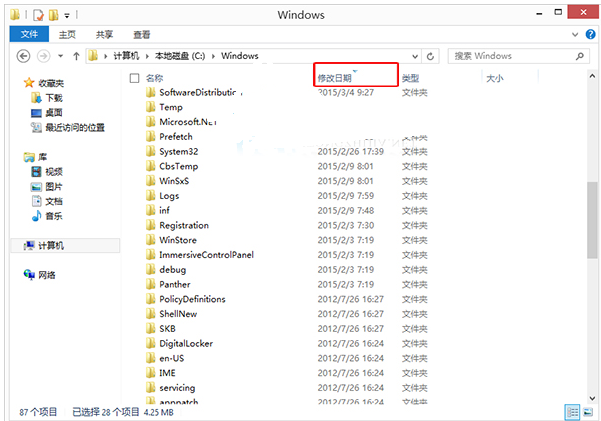Sort by the 名称 column header
Image resolution: width=601 pixels, height=421 pixels.
[x=154, y=78]
